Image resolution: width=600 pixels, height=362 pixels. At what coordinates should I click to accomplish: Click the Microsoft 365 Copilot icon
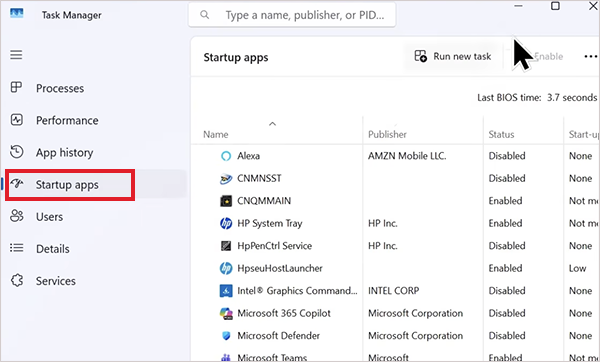click(x=226, y=313)
